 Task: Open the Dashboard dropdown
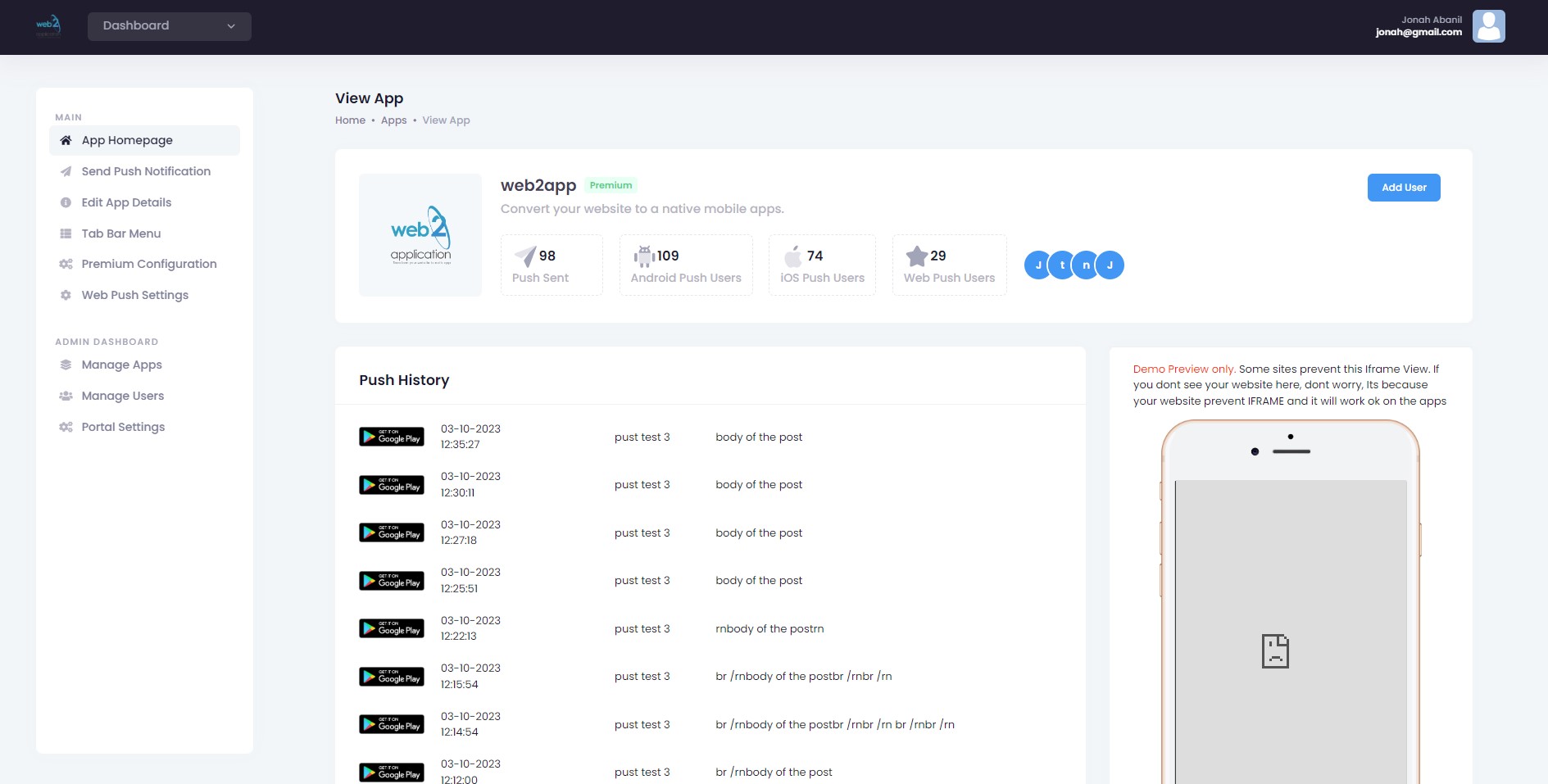click(169, 26)
